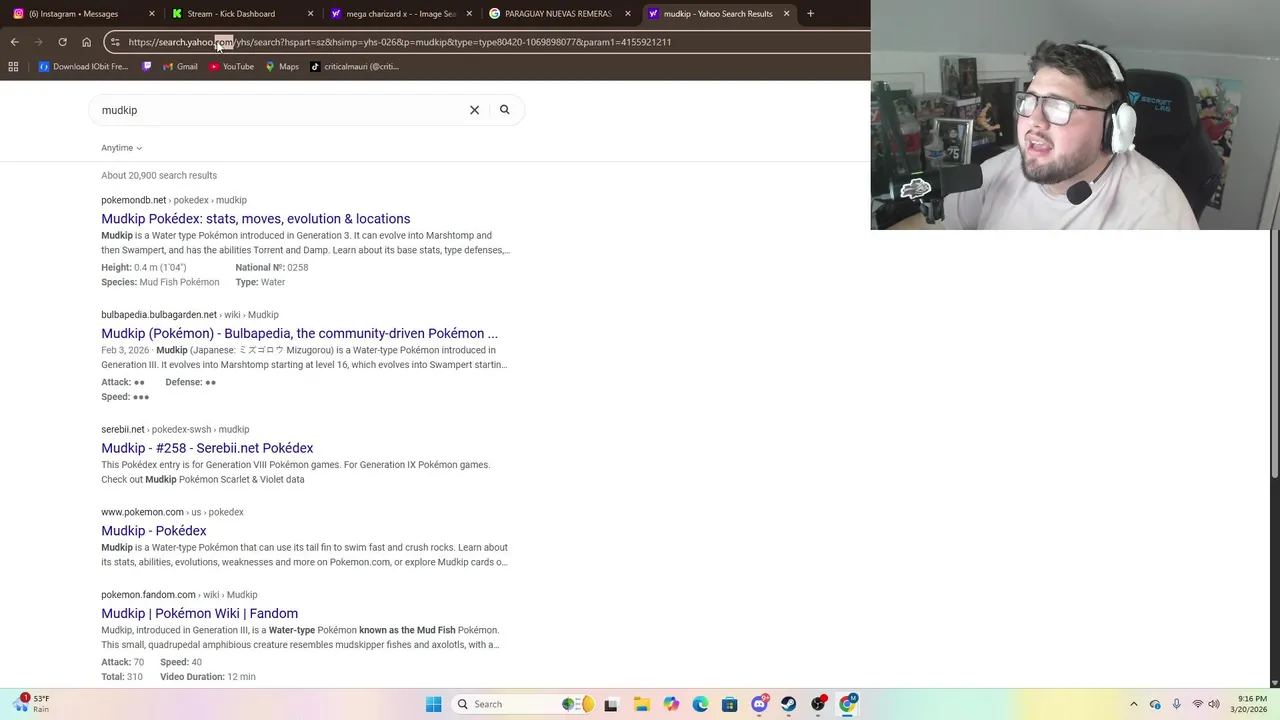Open the browser home page icon
1280x720 pixels.
click(86, 42)
